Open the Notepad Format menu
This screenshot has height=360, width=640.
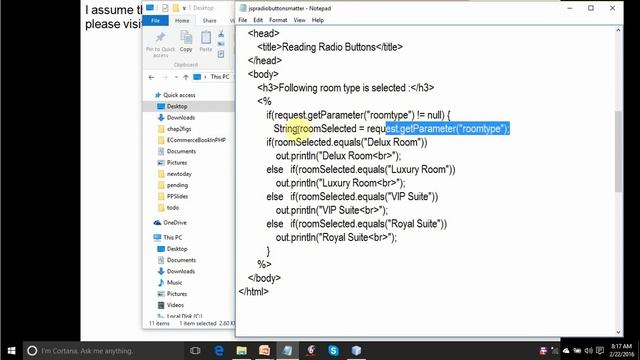click(278, 20)
